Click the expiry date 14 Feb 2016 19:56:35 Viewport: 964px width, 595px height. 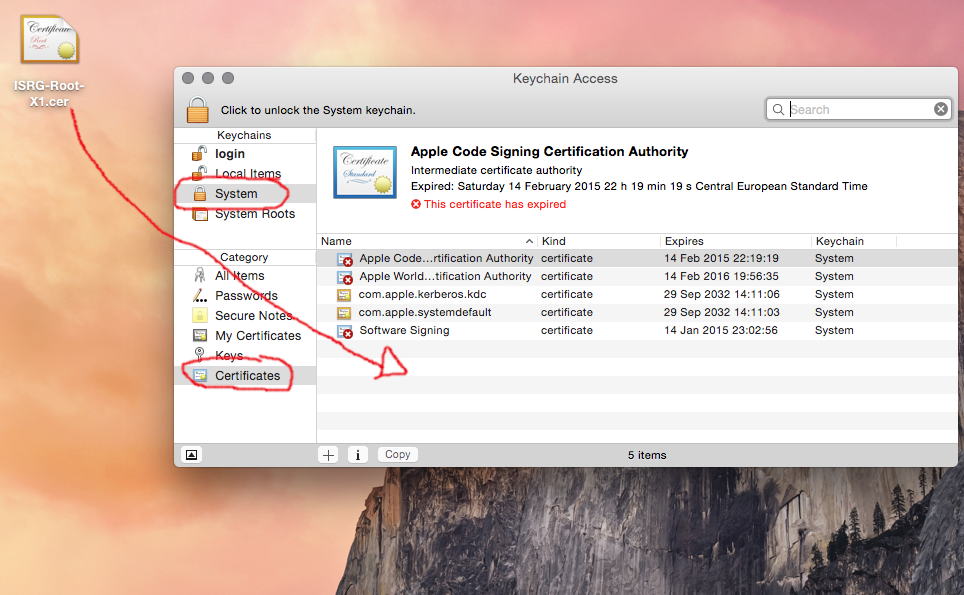(x=721, y=276)
